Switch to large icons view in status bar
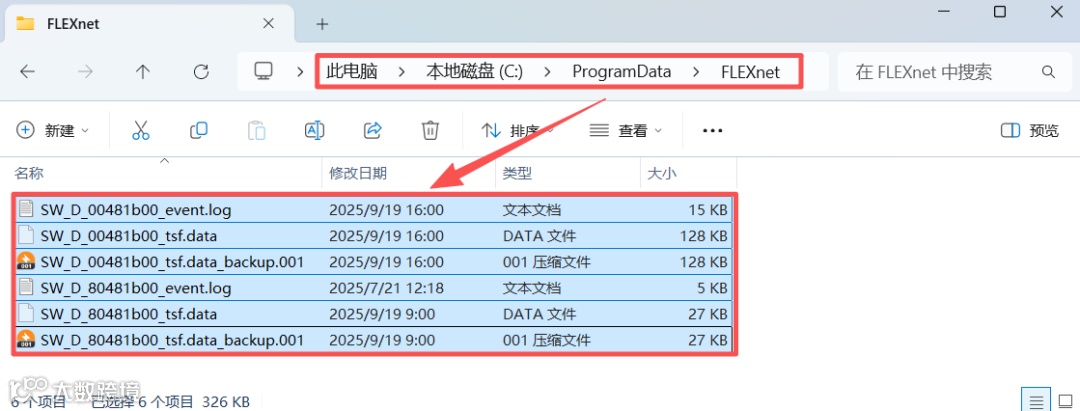Screen dimensions: 1080x411 [x=1065, y=401]
